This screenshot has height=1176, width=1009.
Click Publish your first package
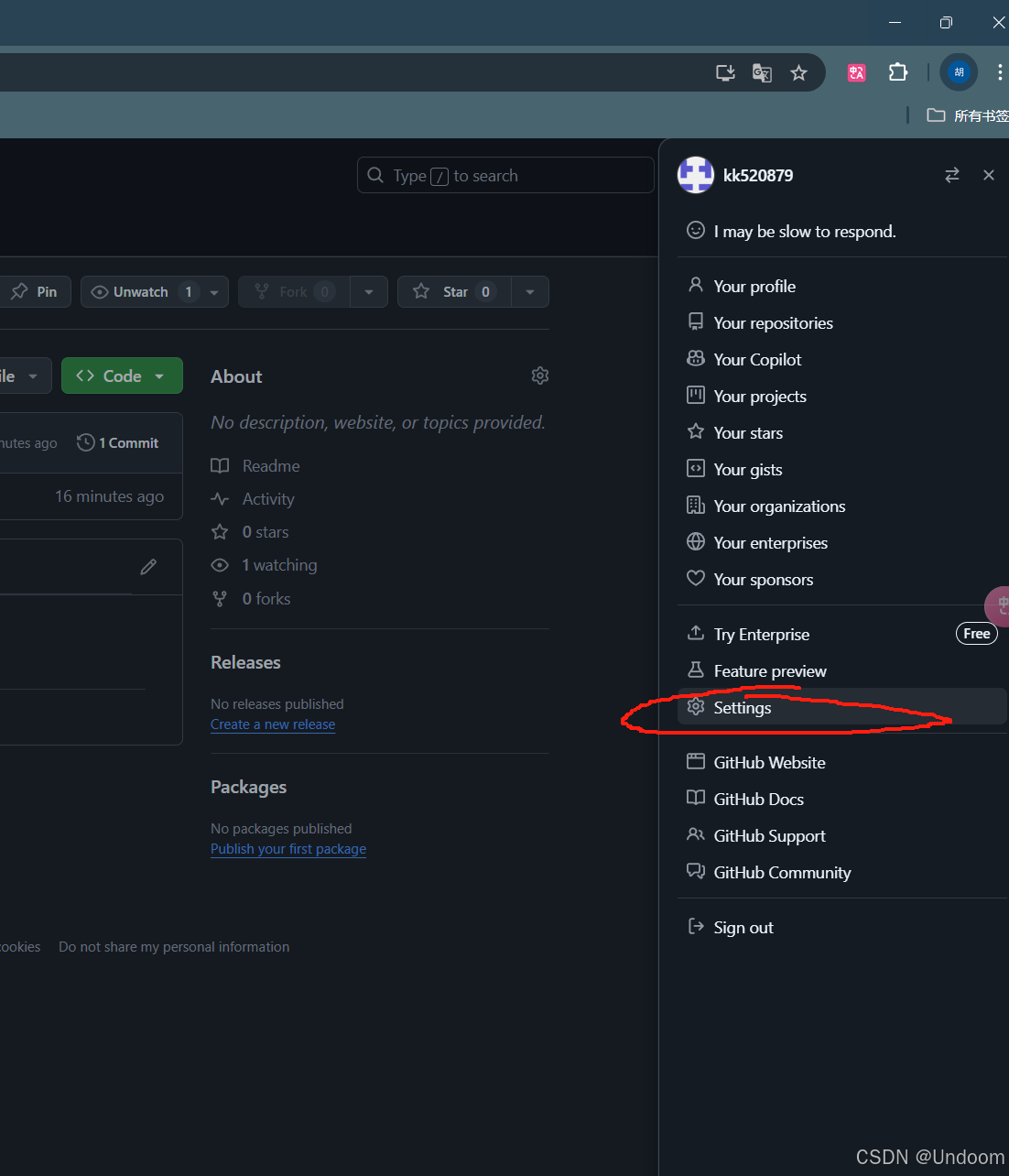coord(288,848)
